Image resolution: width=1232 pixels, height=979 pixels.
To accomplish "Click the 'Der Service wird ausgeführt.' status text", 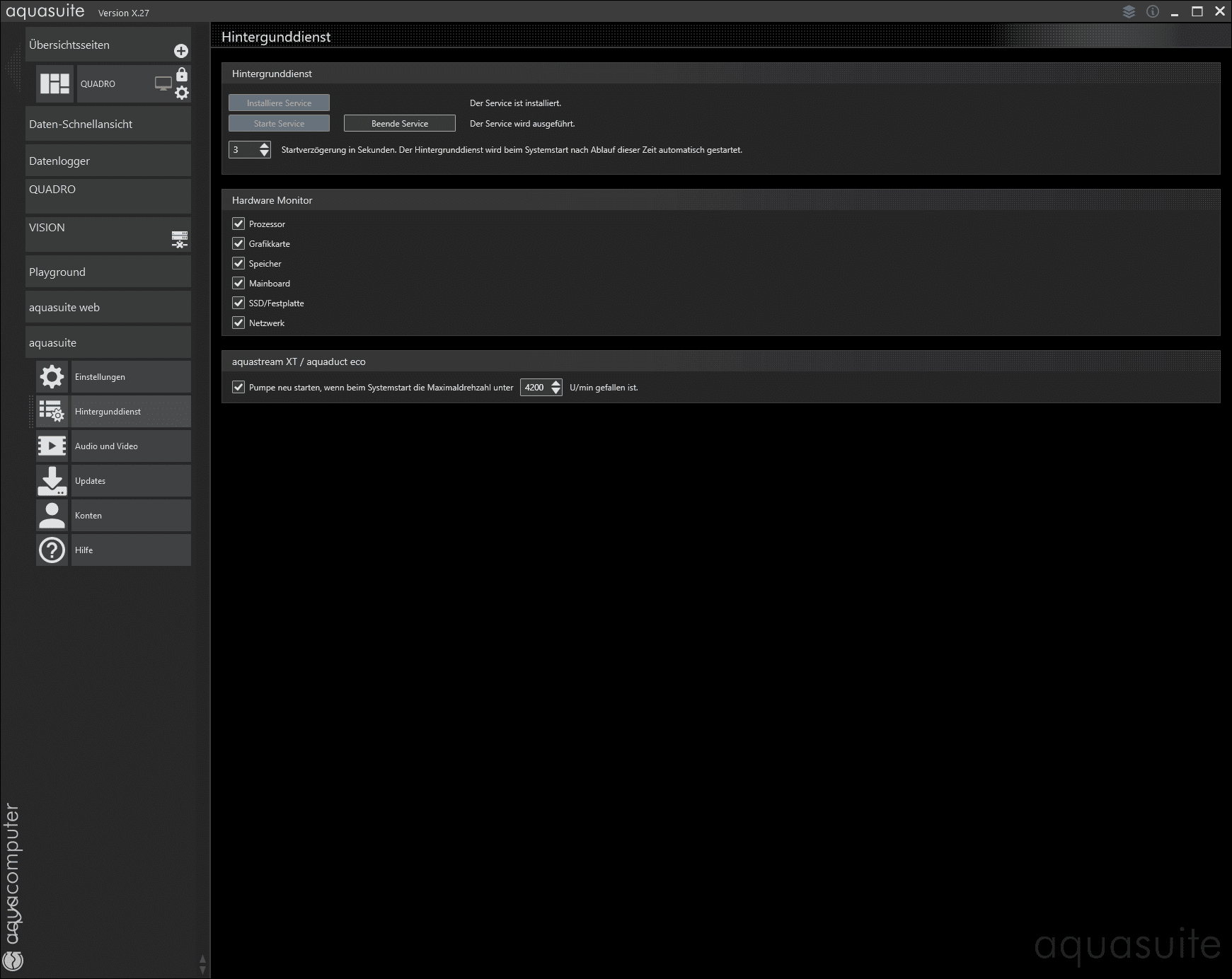I will pyautogui.click(x=522, y=123).
